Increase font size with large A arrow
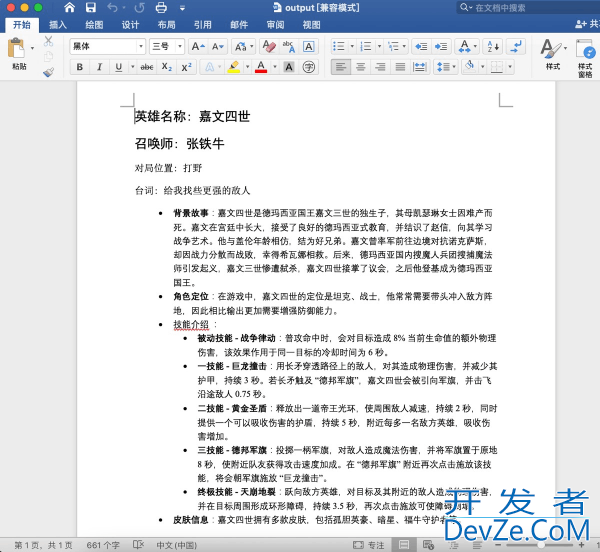 pyautogui.click(x=198, y=47)
